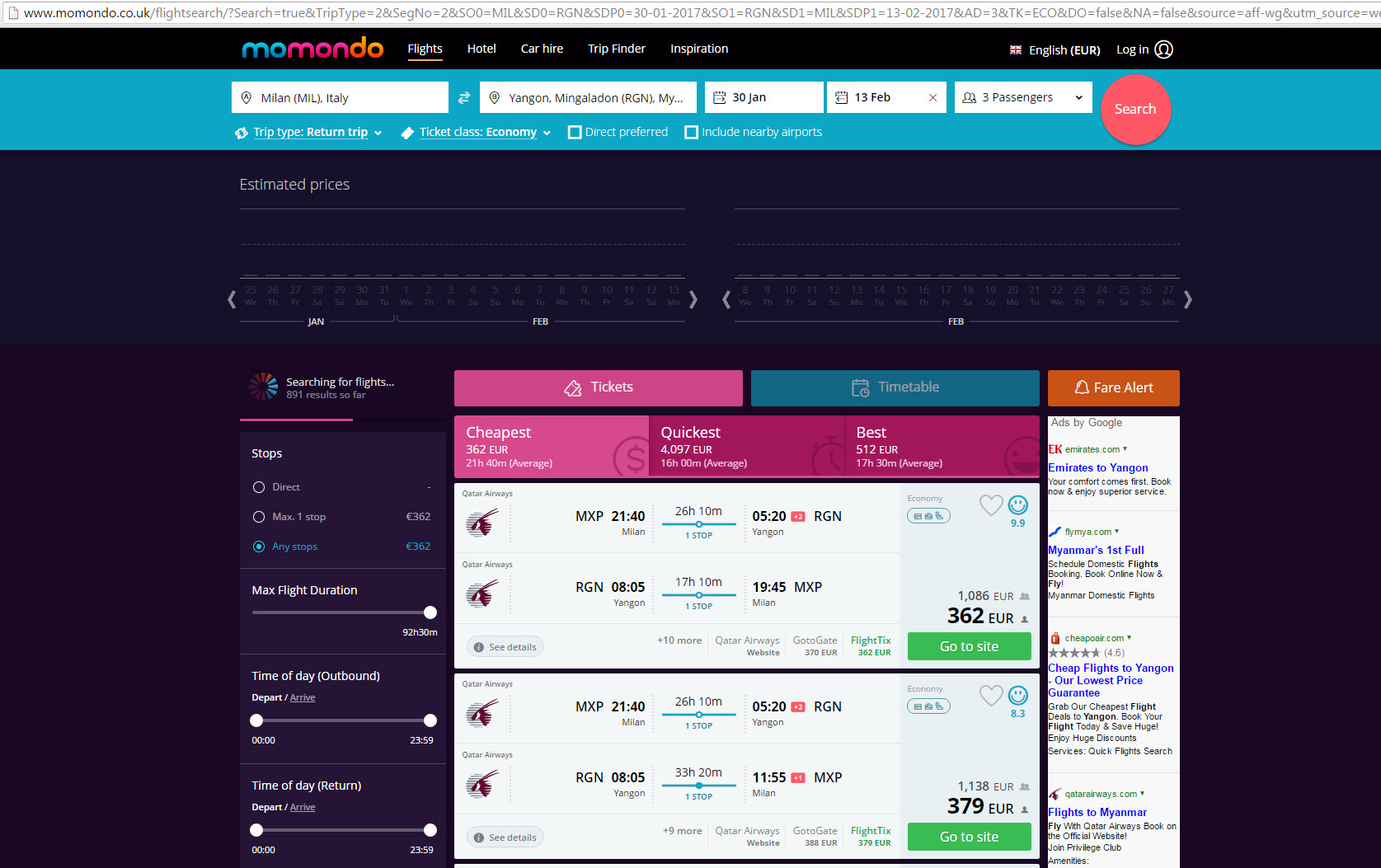Favorite the 362 EUR flight with heart
Image resolution: width=1381 pixels, height=868 pixels.
(x=991, y=504)
